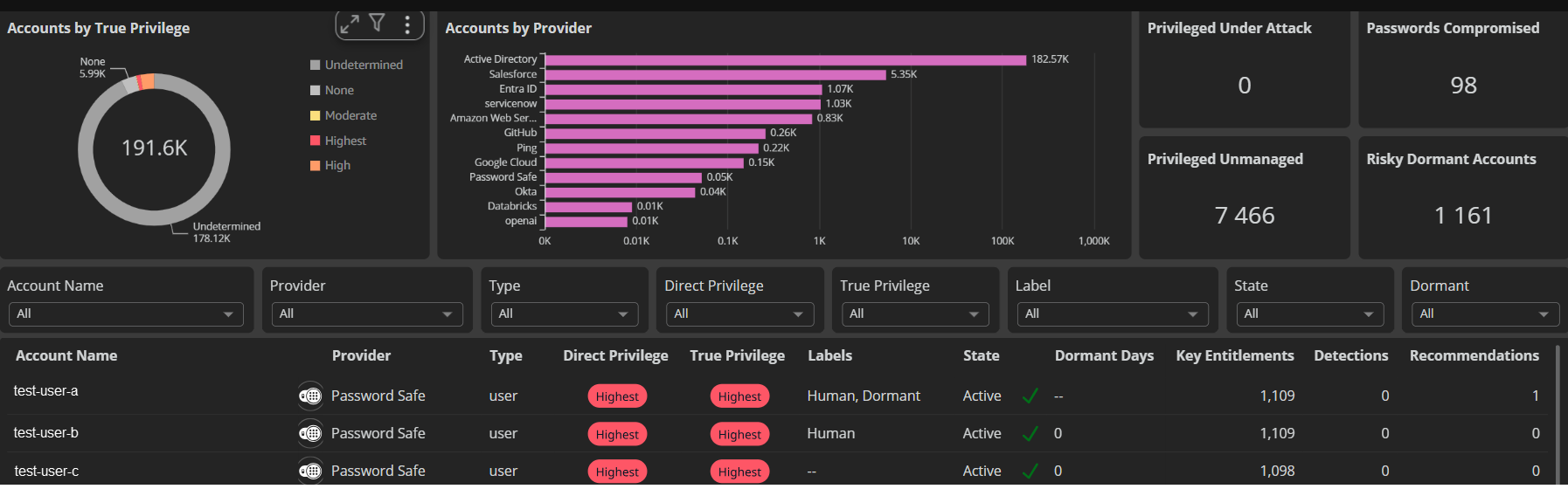Screen dimensions: 1568x489
Task: Open the State filter dropdown
Action: [1310, 313]
